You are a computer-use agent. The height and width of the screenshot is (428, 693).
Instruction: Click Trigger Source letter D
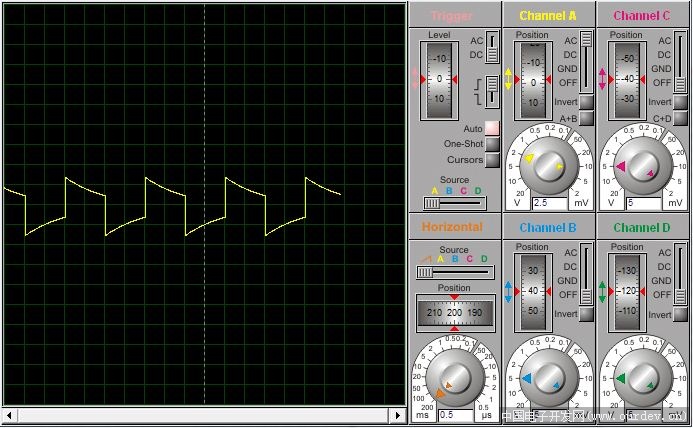(x=478, y=191)
